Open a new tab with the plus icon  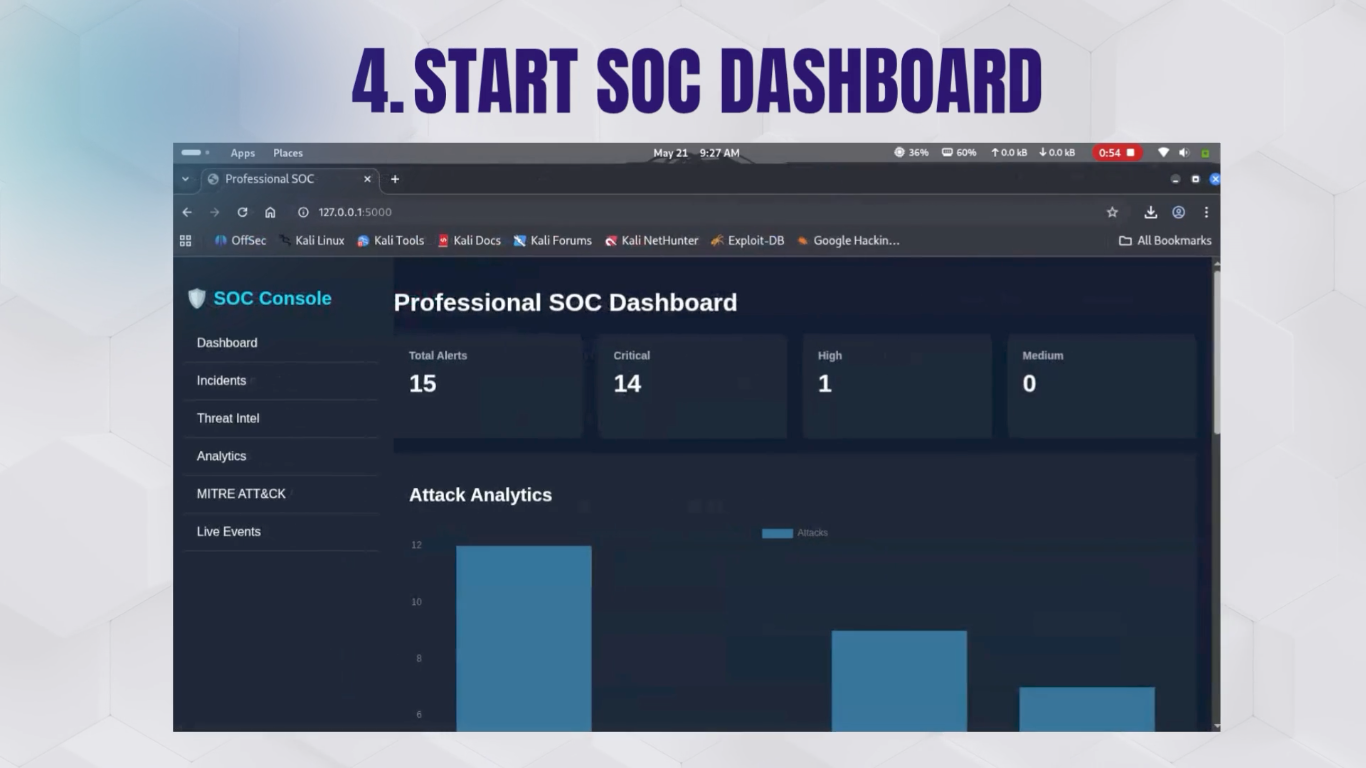[395, 179]
